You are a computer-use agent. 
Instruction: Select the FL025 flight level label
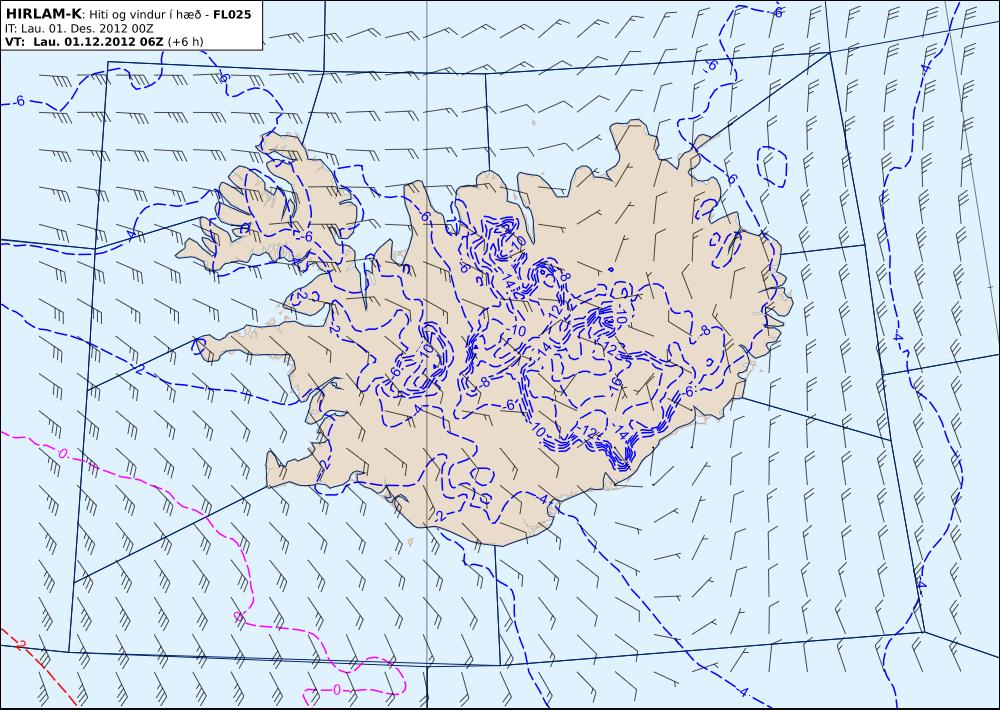[233, 14]
